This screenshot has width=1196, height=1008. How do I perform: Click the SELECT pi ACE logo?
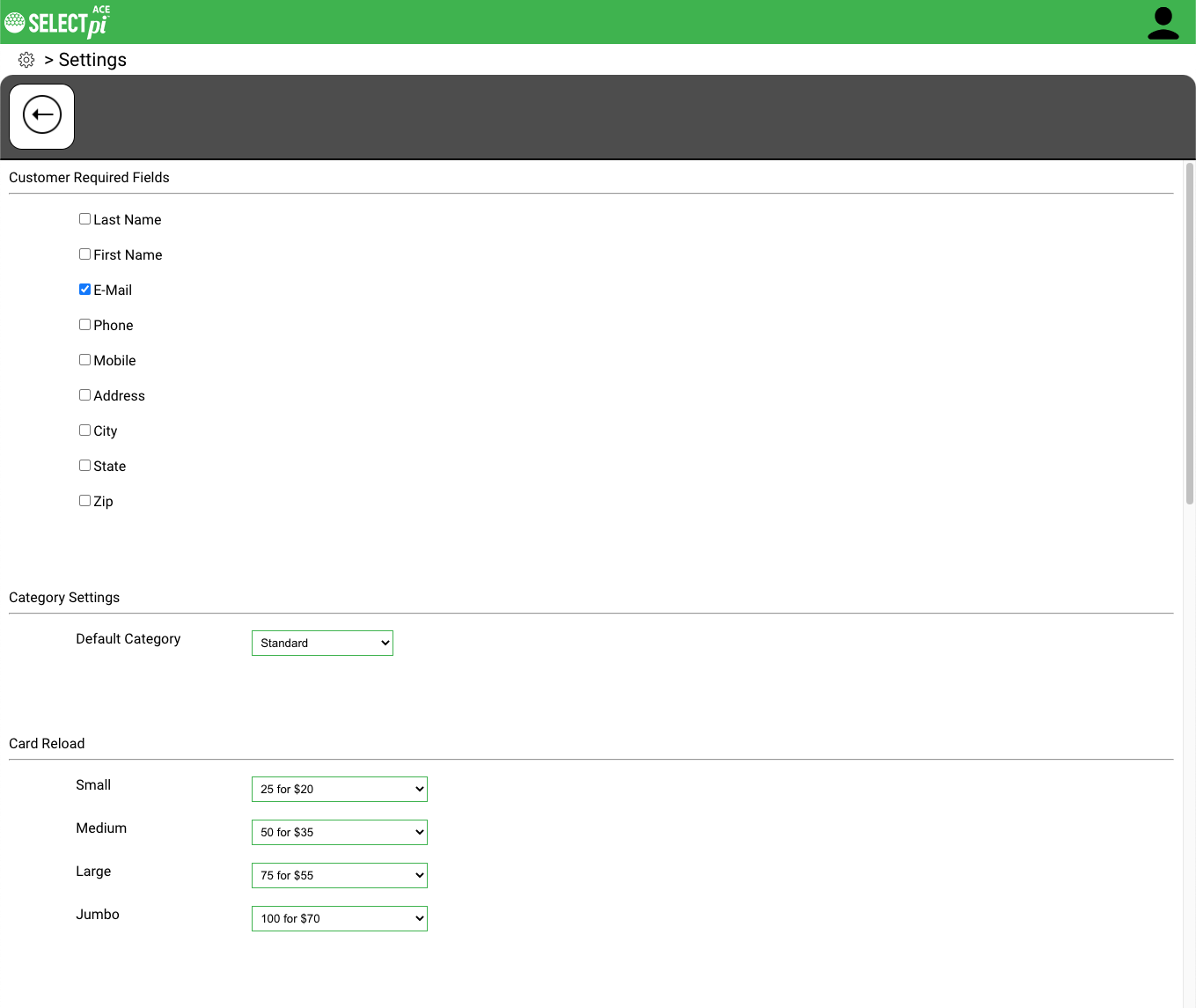(x=57, y=22)
